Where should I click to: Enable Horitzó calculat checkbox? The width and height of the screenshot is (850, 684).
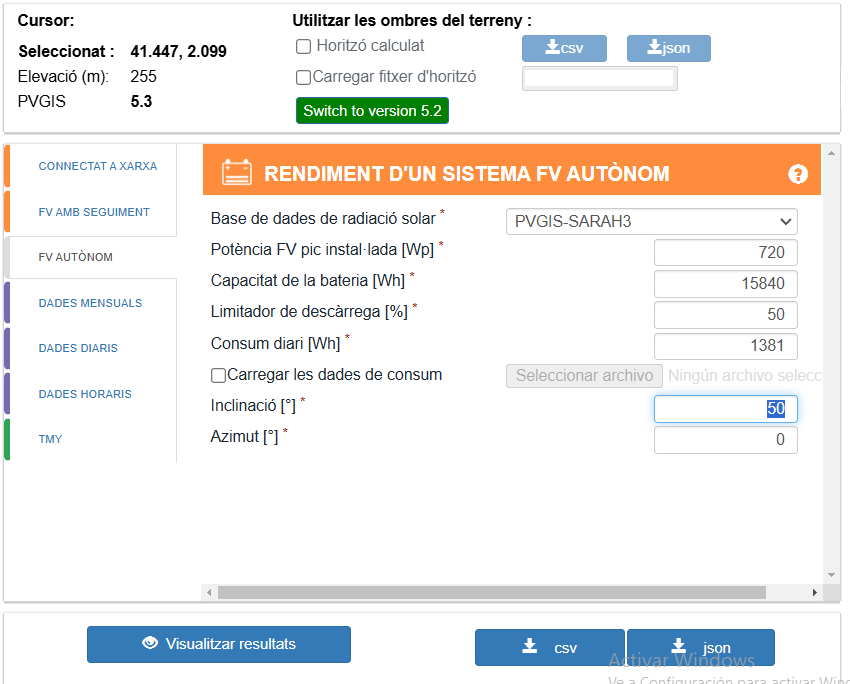pyautogui.click(x=304, y=46)
